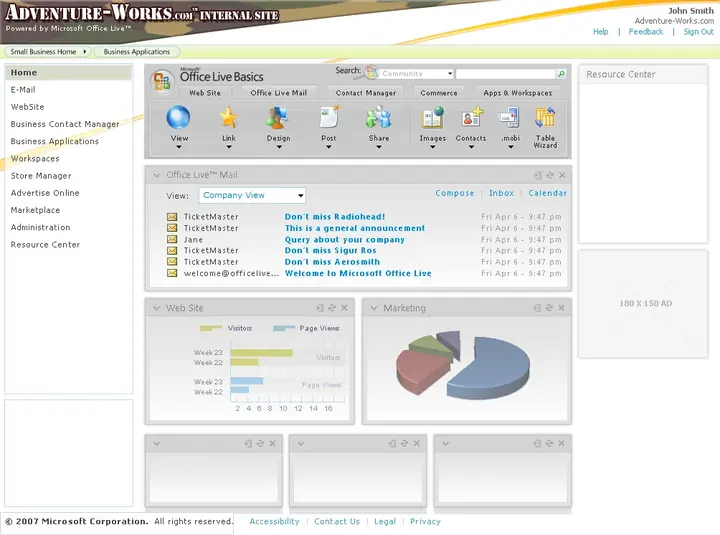The height and width of the screenshot is (535, 720).
Task: Click the Feedback link
Action: click(646, 32)
